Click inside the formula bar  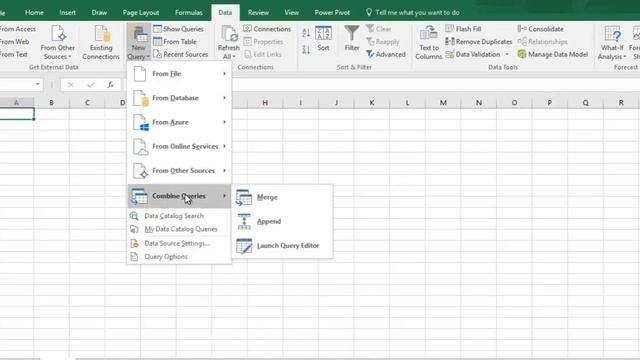tap(380, 84)
